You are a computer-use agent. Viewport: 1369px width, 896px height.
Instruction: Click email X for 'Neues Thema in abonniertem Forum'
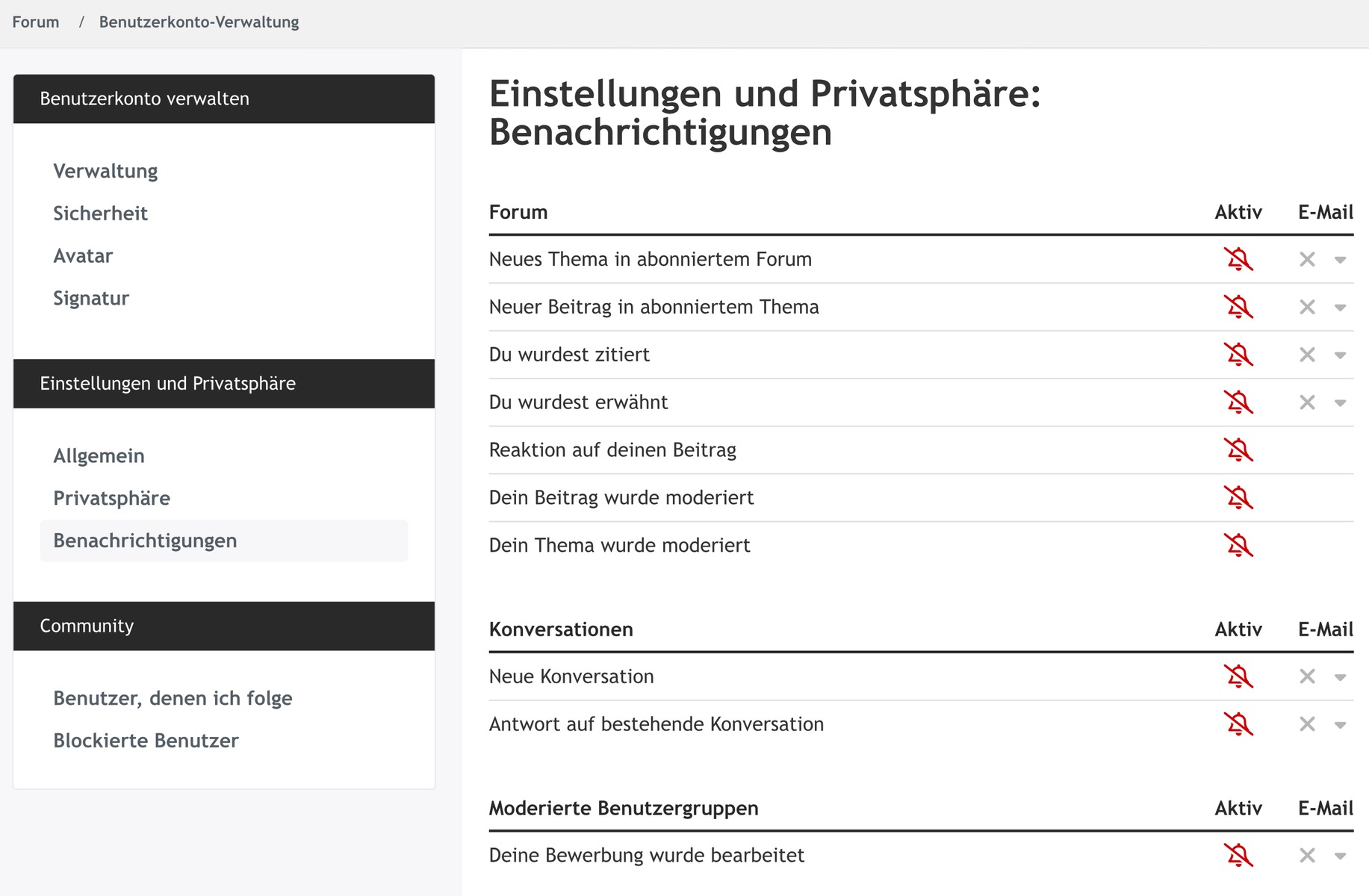[1307, 260]
